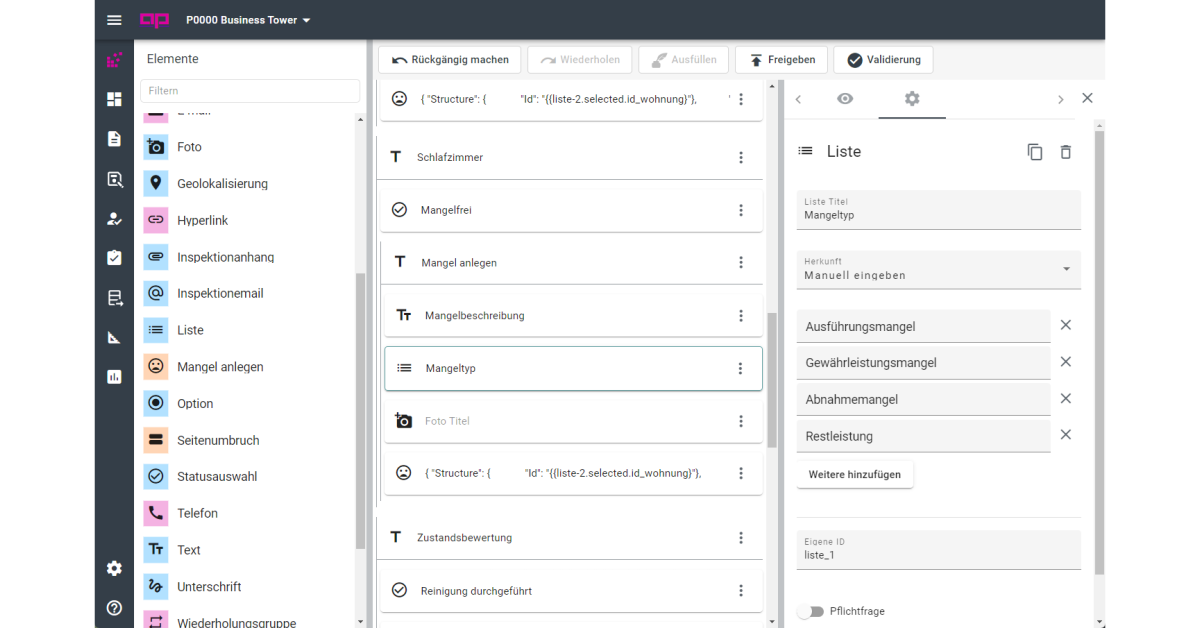Switch to the preview eye tab
The width and height of the screenshot is (1200, 628).
tap(845, 99)
